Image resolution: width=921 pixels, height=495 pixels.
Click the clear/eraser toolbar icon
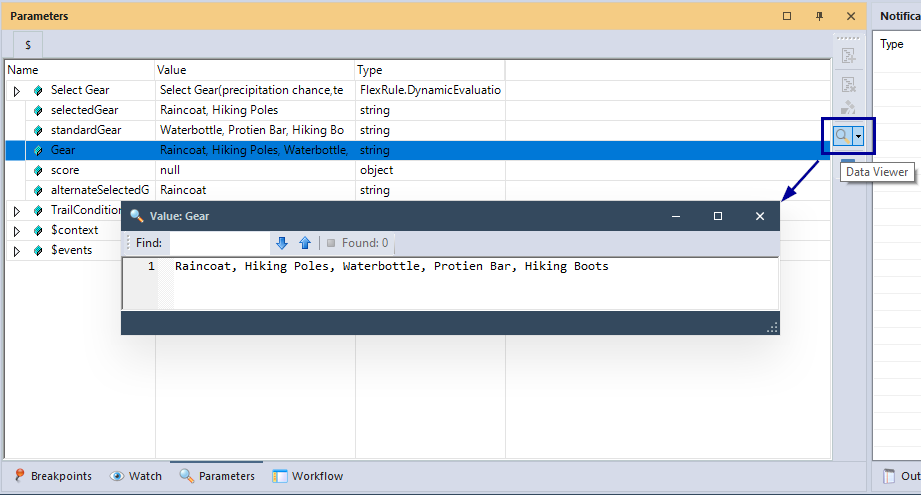tap(848, 107)
